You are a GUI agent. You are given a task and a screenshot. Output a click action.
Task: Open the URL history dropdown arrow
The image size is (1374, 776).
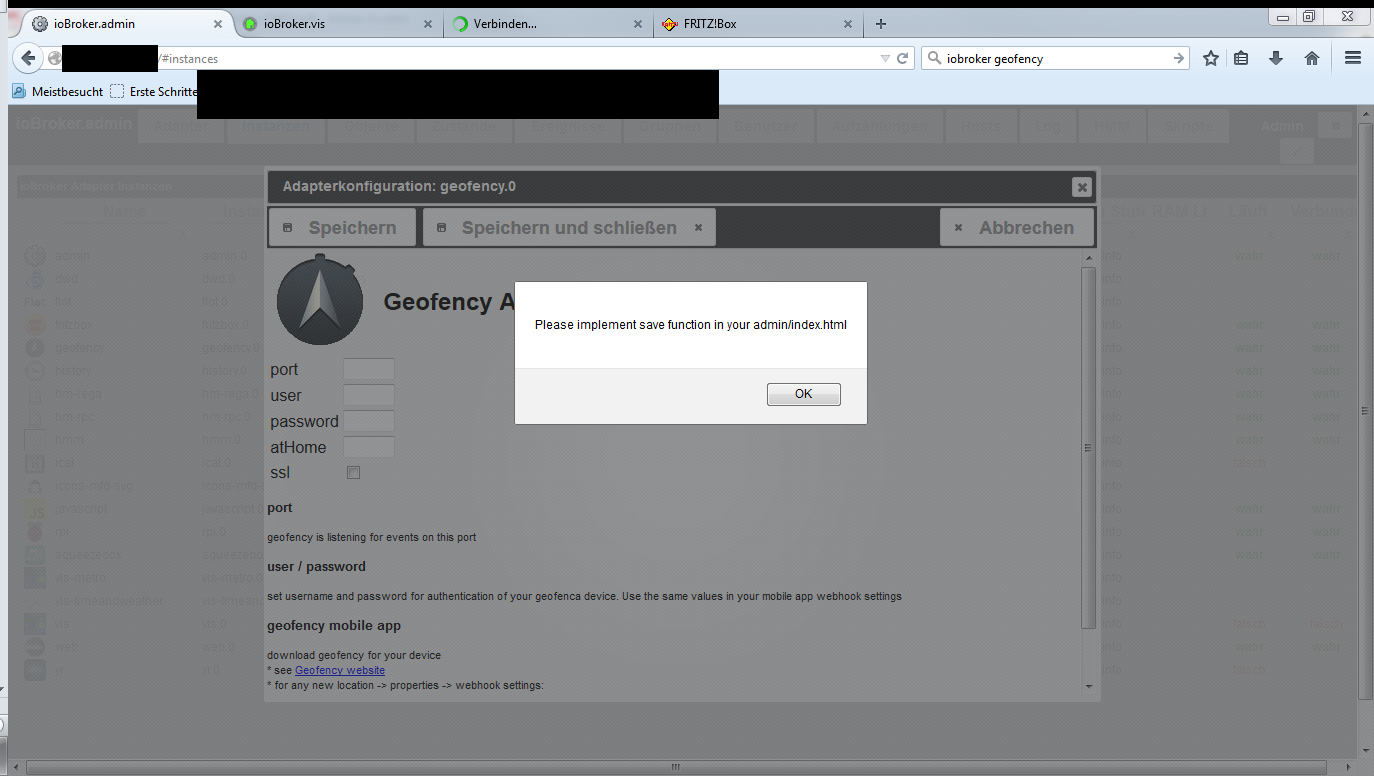click(885, 59)
